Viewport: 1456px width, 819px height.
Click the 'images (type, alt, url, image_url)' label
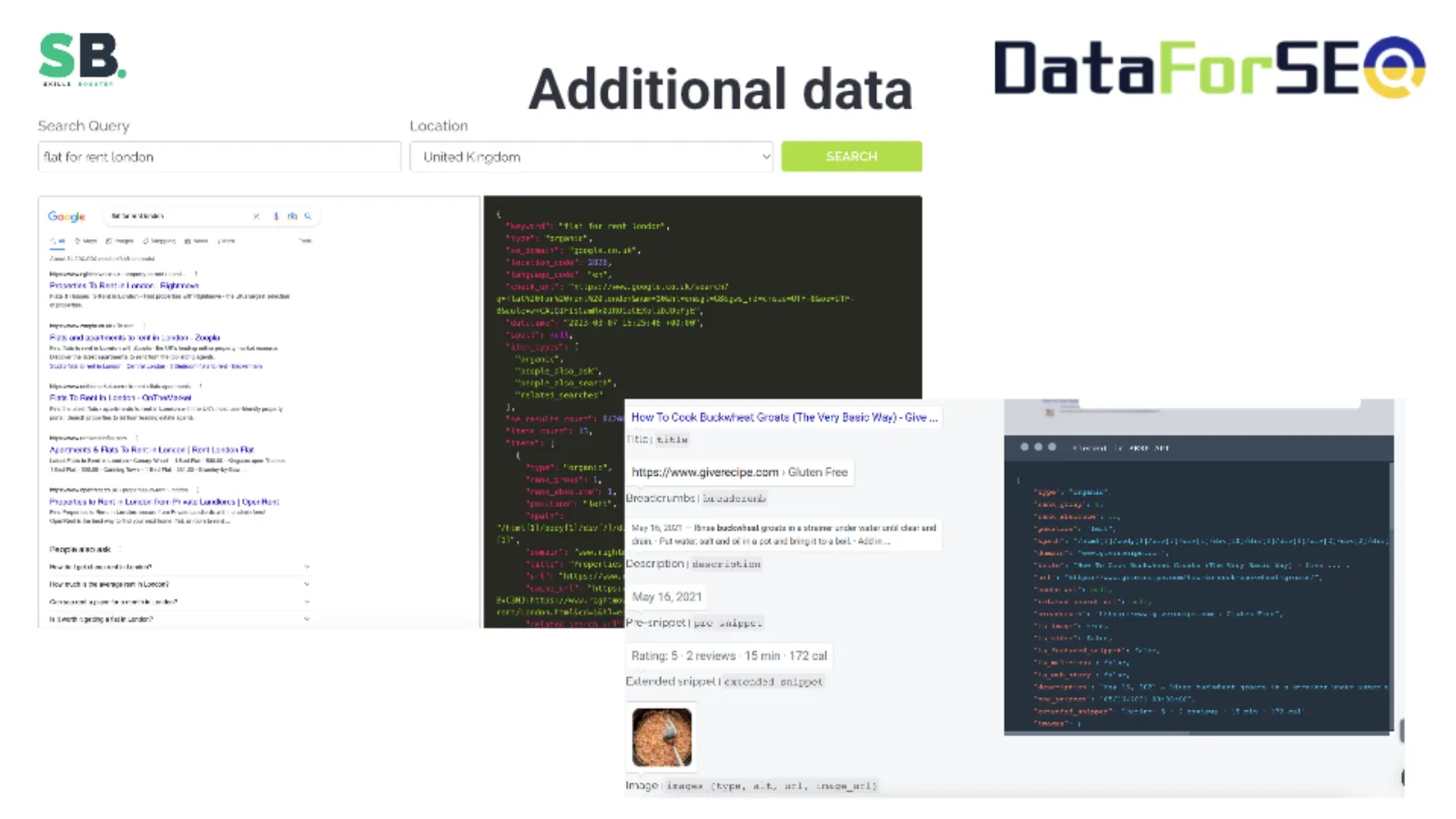click(772, 785)
